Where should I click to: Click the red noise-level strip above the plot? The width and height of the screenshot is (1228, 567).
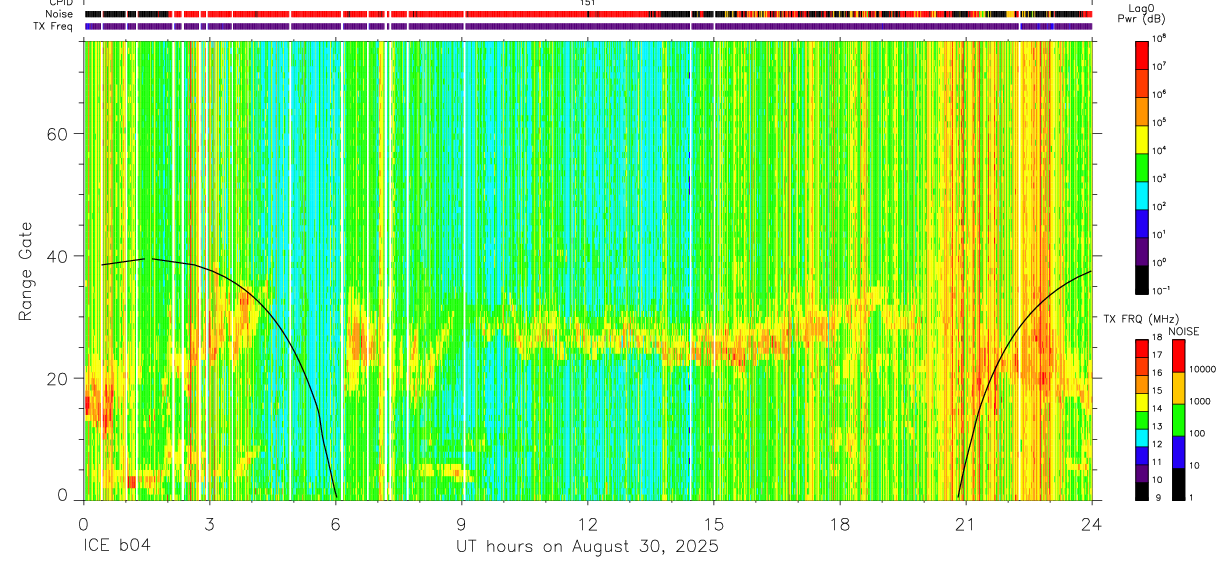click(588, 15)
